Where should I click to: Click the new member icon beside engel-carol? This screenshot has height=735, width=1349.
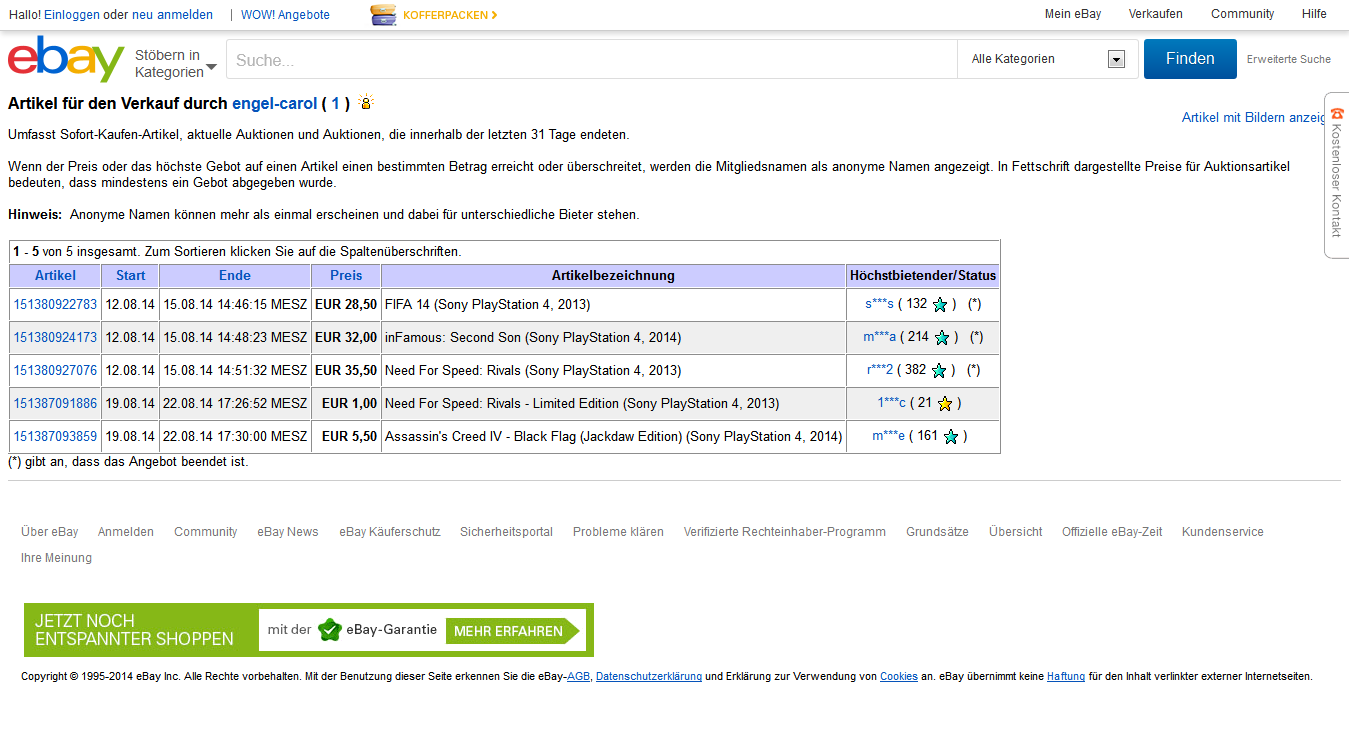(366, 102)
